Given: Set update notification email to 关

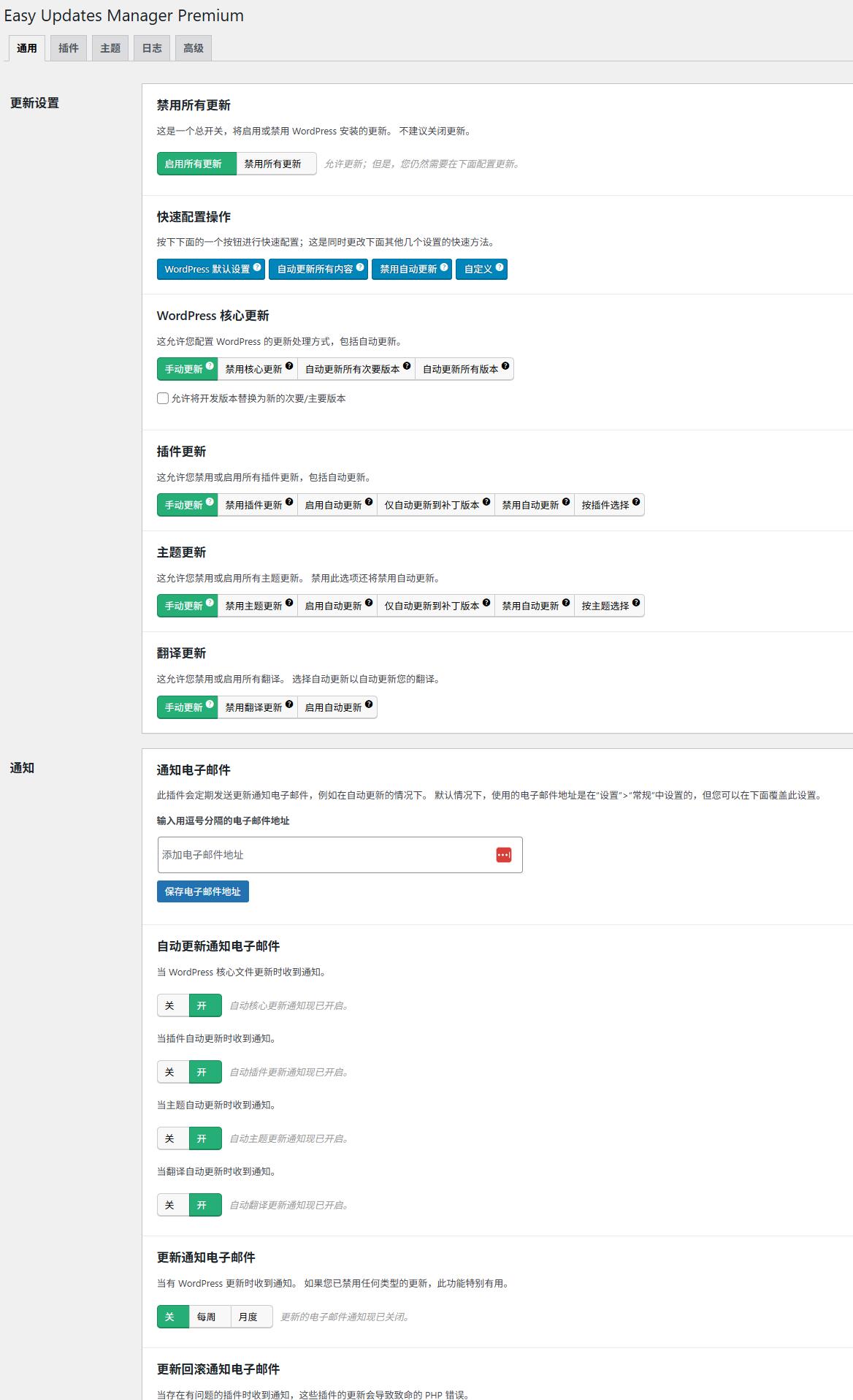Looking at the screenshot, I should click(173, 1317).
